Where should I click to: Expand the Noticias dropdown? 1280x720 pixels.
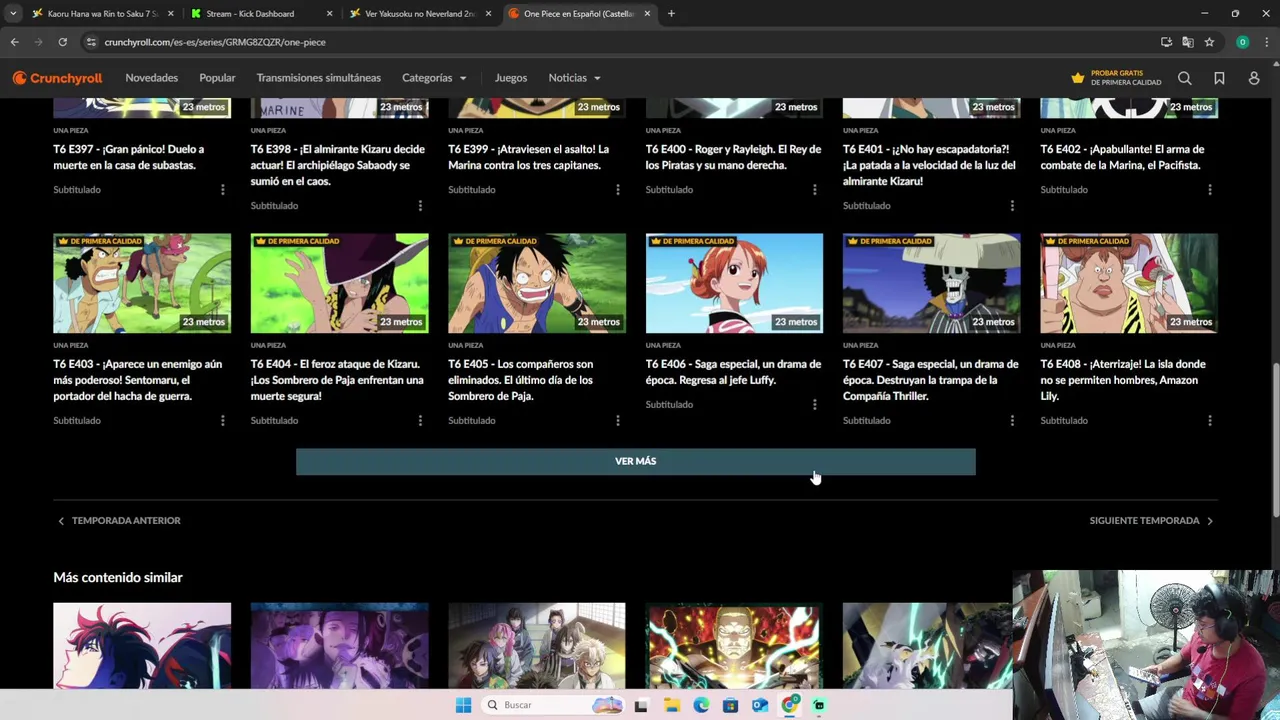click(574, 78)
